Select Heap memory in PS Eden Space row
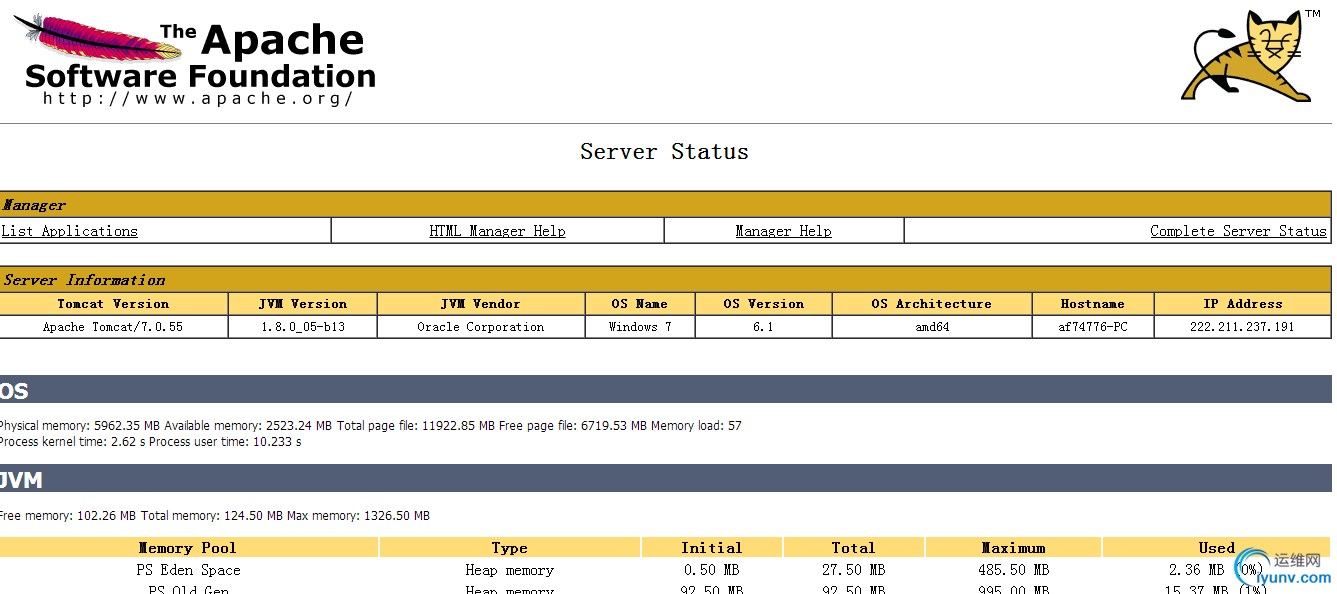The width and height of the screenshot is (1337, 594). pyautogui.click(x=510, y=570)
